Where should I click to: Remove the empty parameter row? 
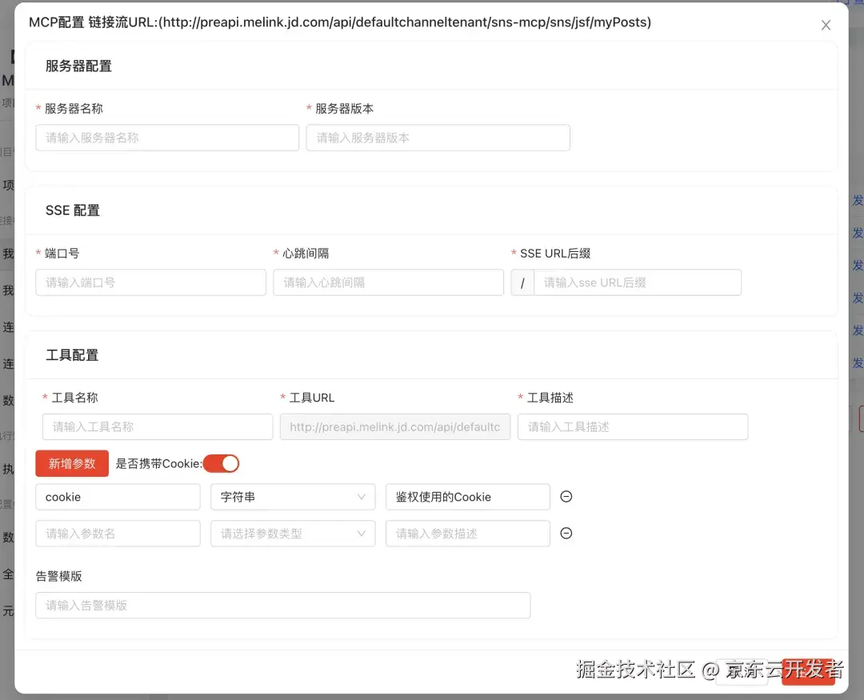coord(566,533)
